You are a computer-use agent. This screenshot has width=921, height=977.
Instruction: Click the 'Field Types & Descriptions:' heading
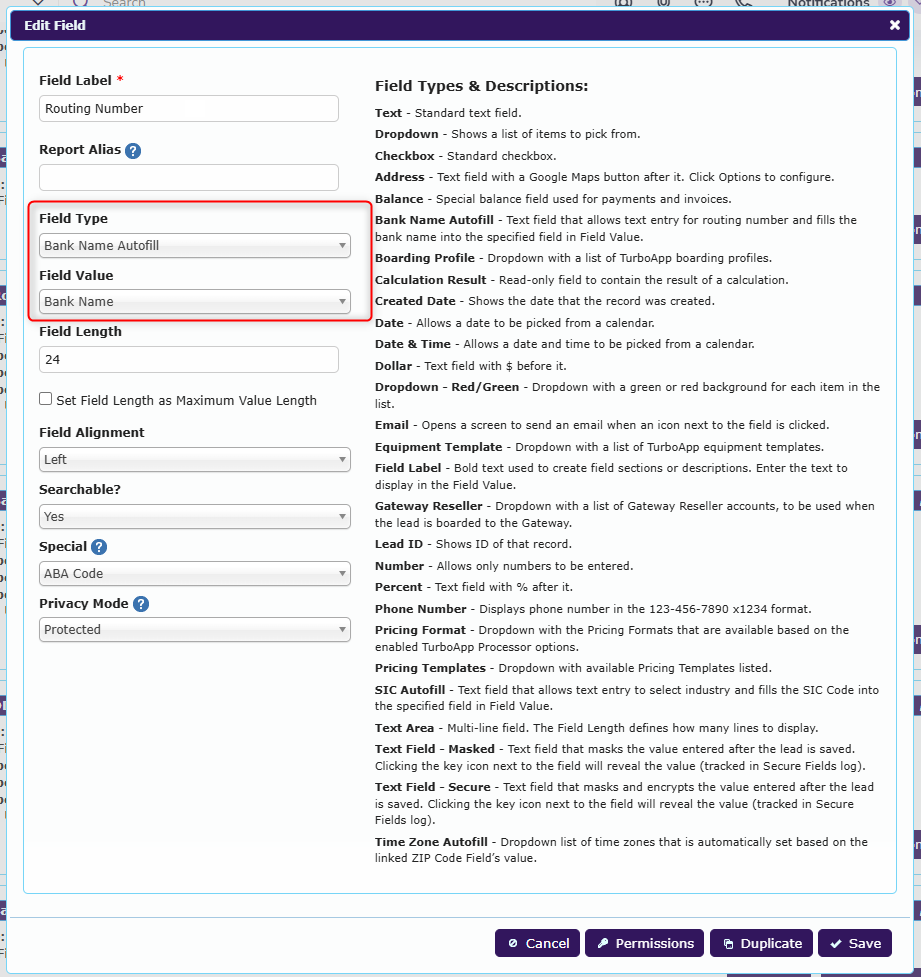(x=481, y=86)
